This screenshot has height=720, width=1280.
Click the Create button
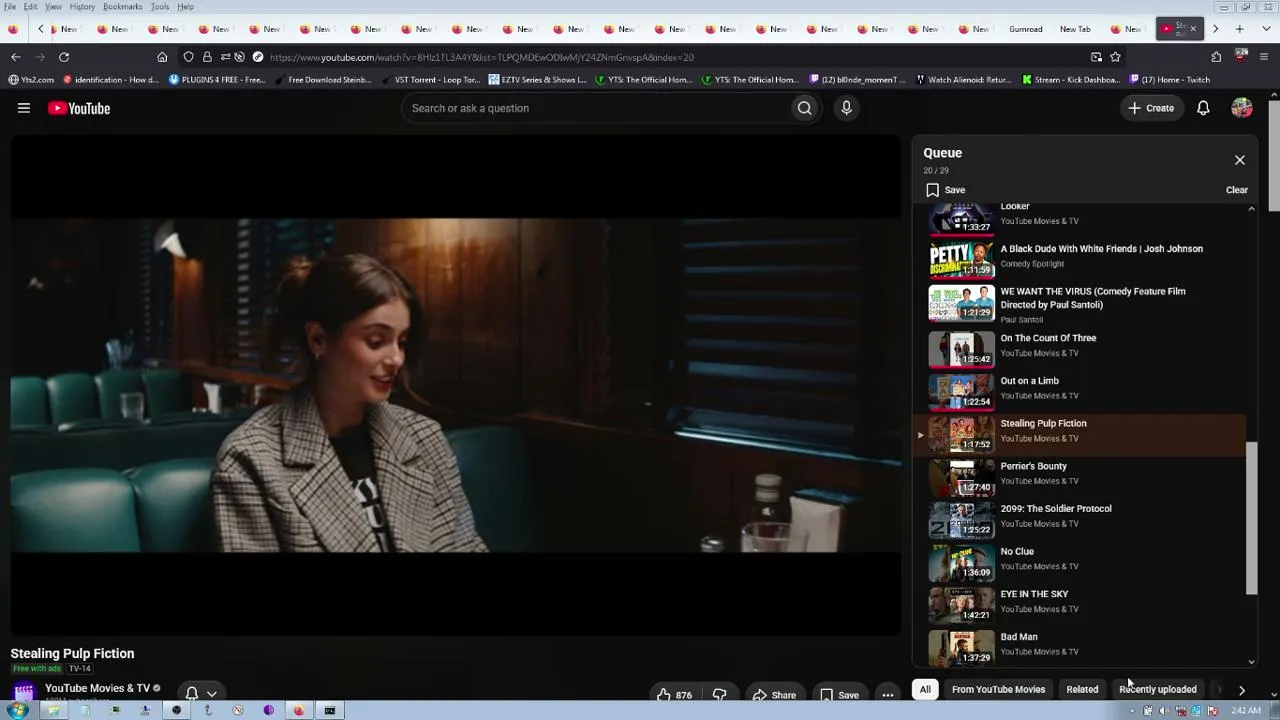coord(1151,108)
